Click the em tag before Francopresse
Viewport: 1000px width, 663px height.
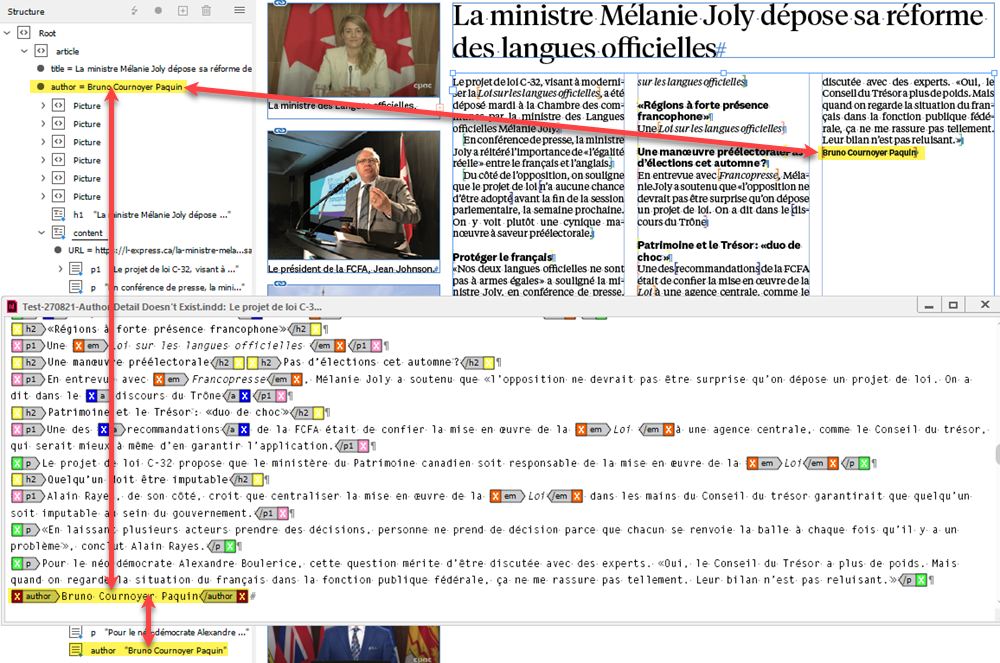click(x=173, y=379)
